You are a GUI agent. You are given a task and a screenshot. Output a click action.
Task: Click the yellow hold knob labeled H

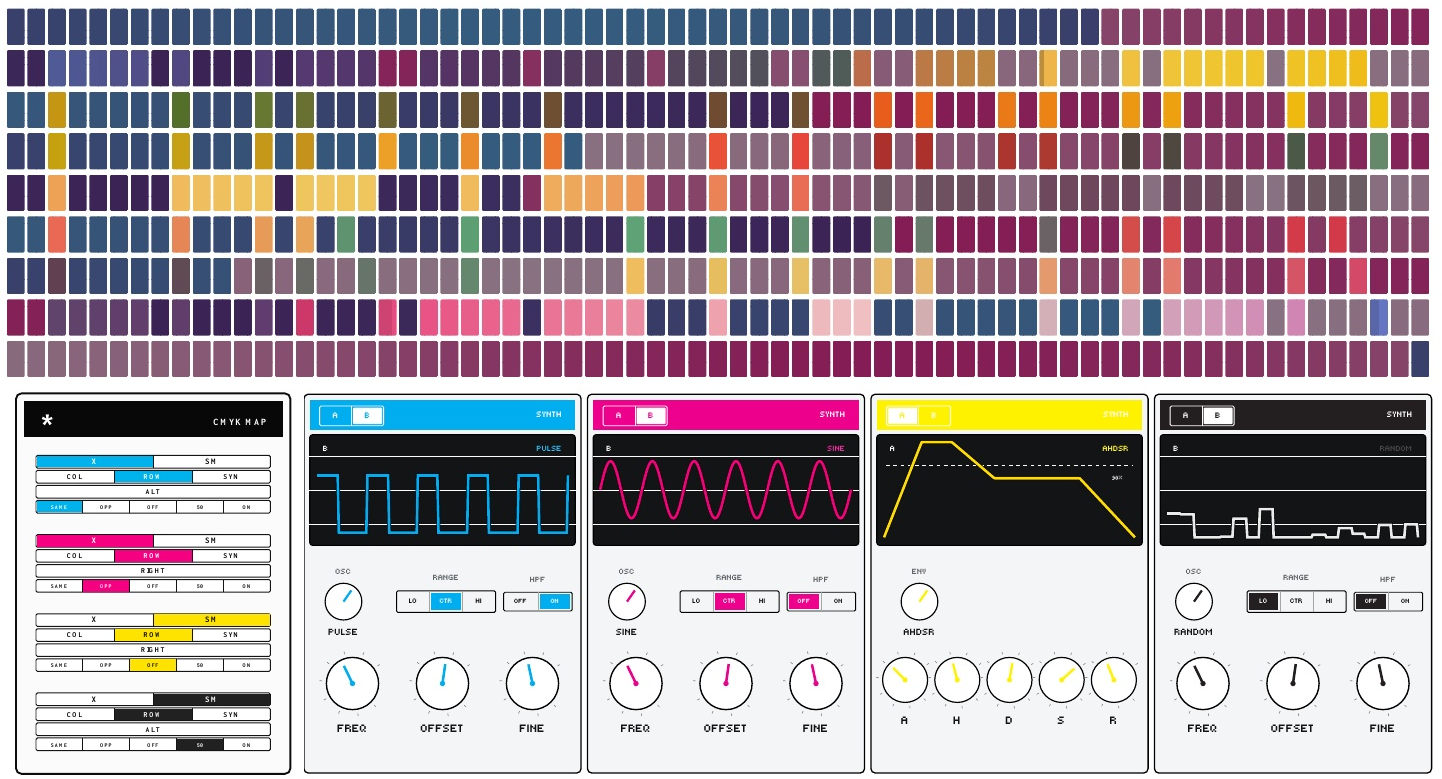tap(956, 680)
